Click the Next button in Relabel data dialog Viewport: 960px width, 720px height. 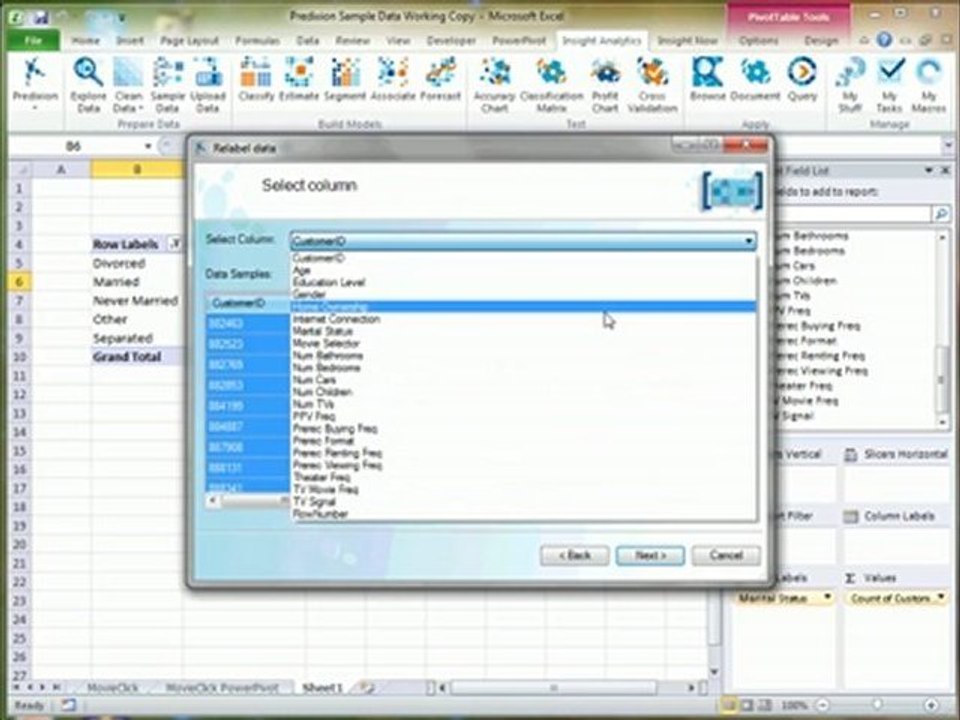pyautogui.click(x=650, y=555)
